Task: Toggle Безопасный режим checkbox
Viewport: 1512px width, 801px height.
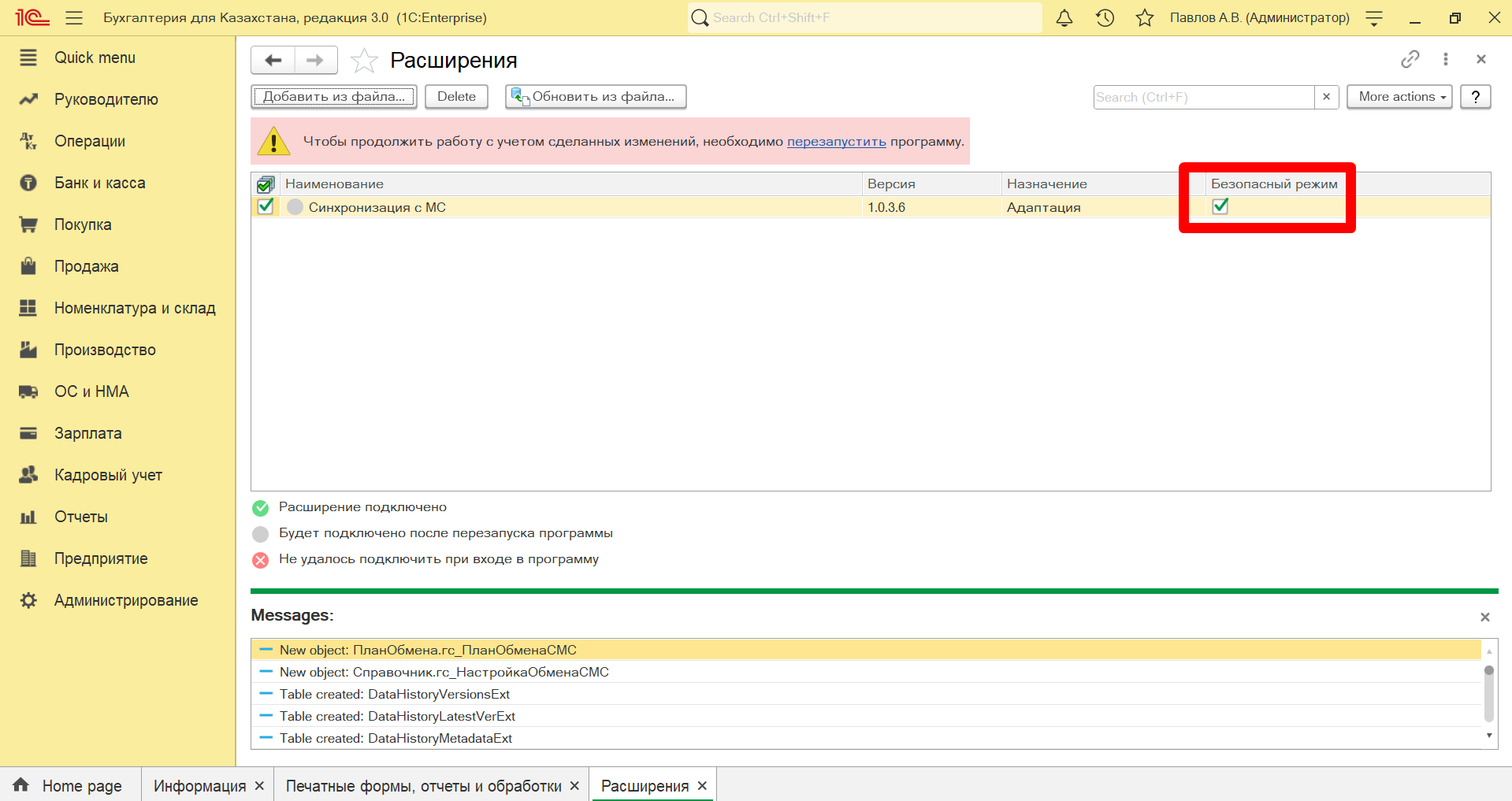Action: click(x=1220, y=206)
